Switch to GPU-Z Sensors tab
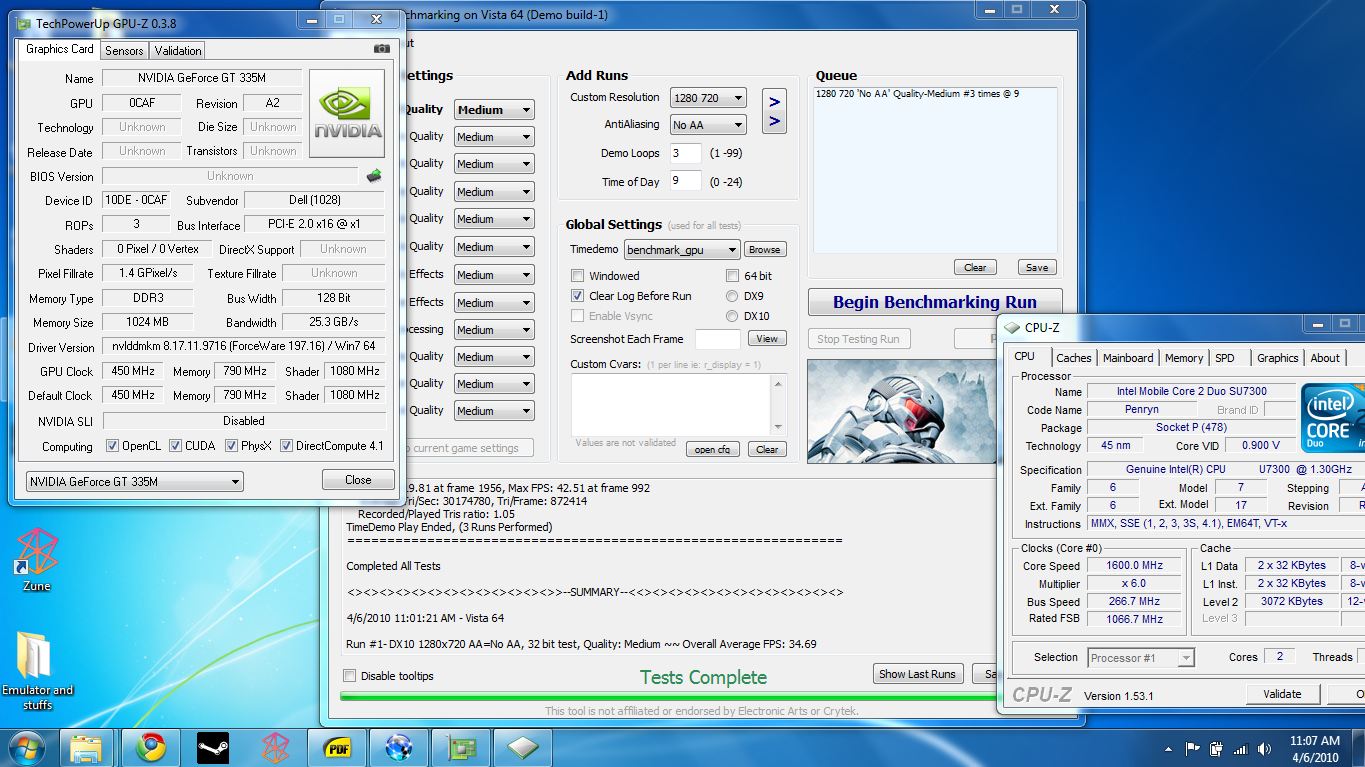Screen dimensions: 1365x767 pyautogui.click(x=124, y=51)
